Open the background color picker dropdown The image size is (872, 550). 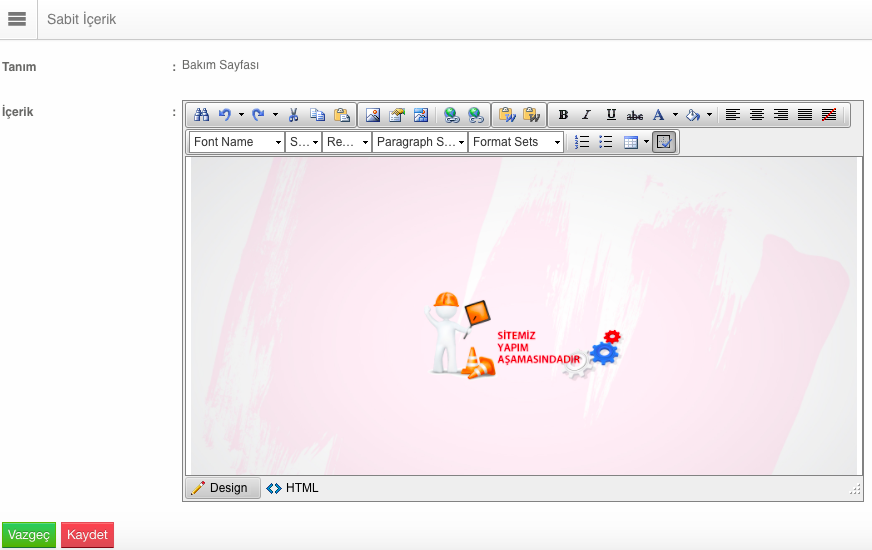click(709, 115)
